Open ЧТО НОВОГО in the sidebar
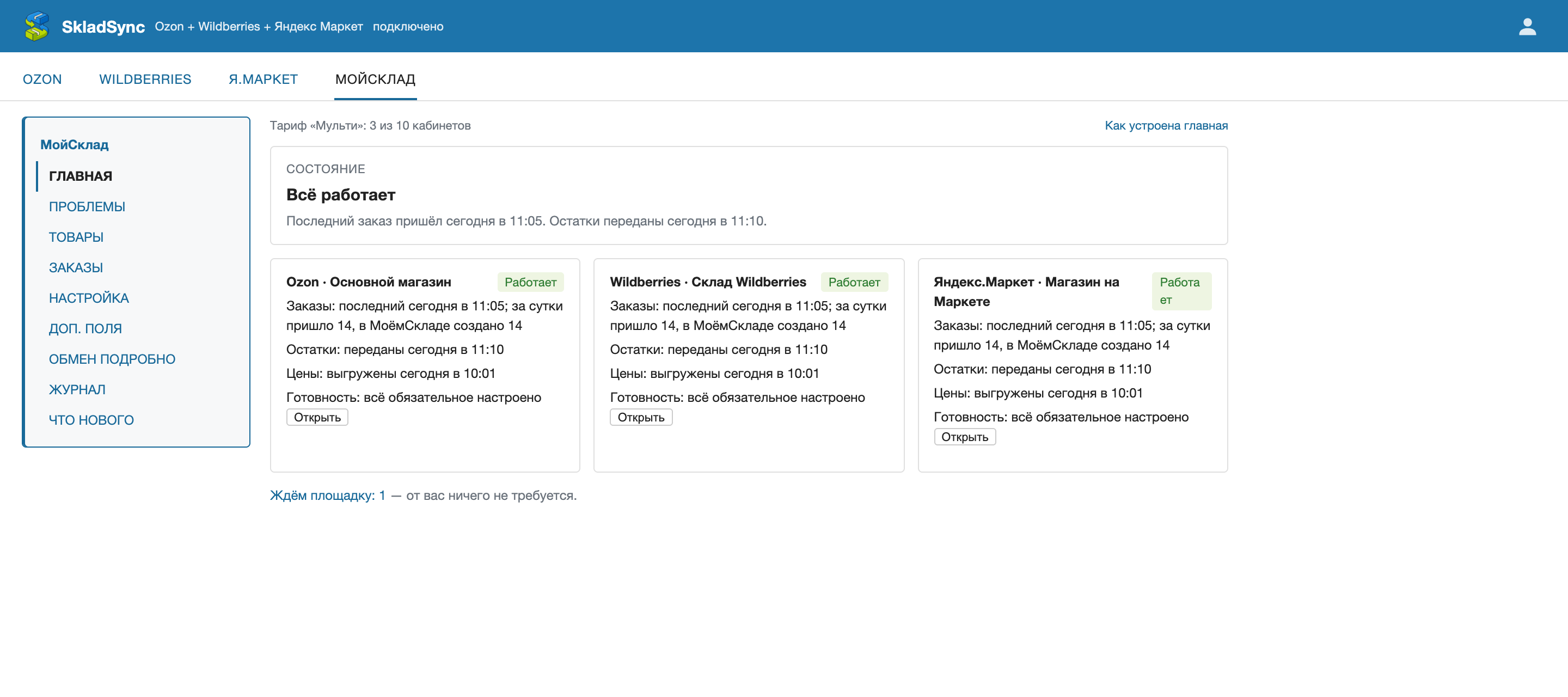 click(91, 419)
